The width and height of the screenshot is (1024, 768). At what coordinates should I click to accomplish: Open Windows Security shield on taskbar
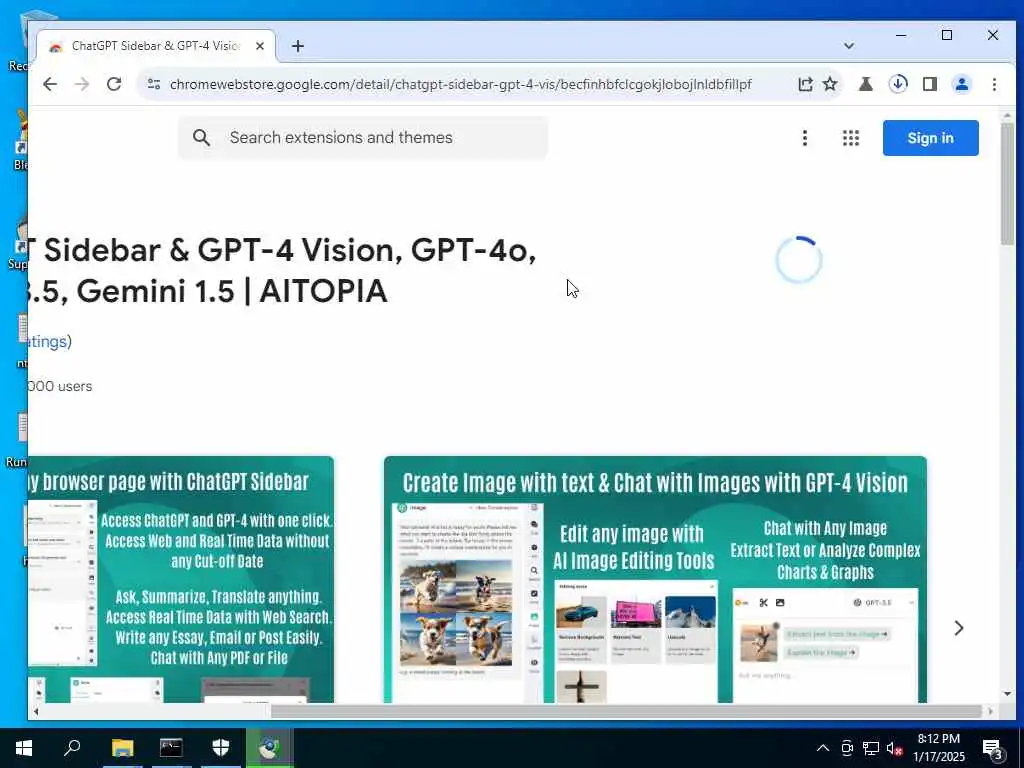click(x=221, y=748)
